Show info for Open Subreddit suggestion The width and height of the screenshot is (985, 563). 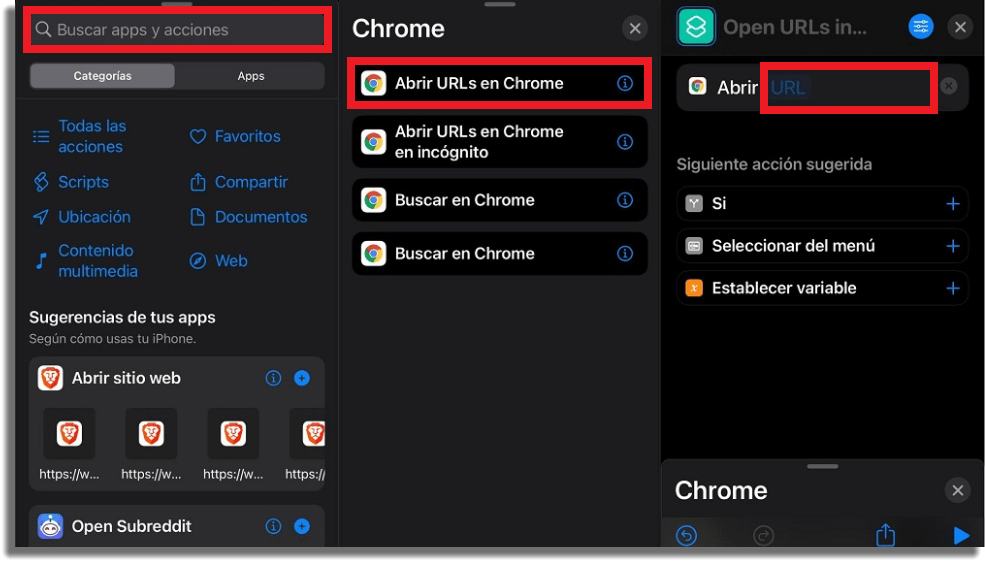273,527
